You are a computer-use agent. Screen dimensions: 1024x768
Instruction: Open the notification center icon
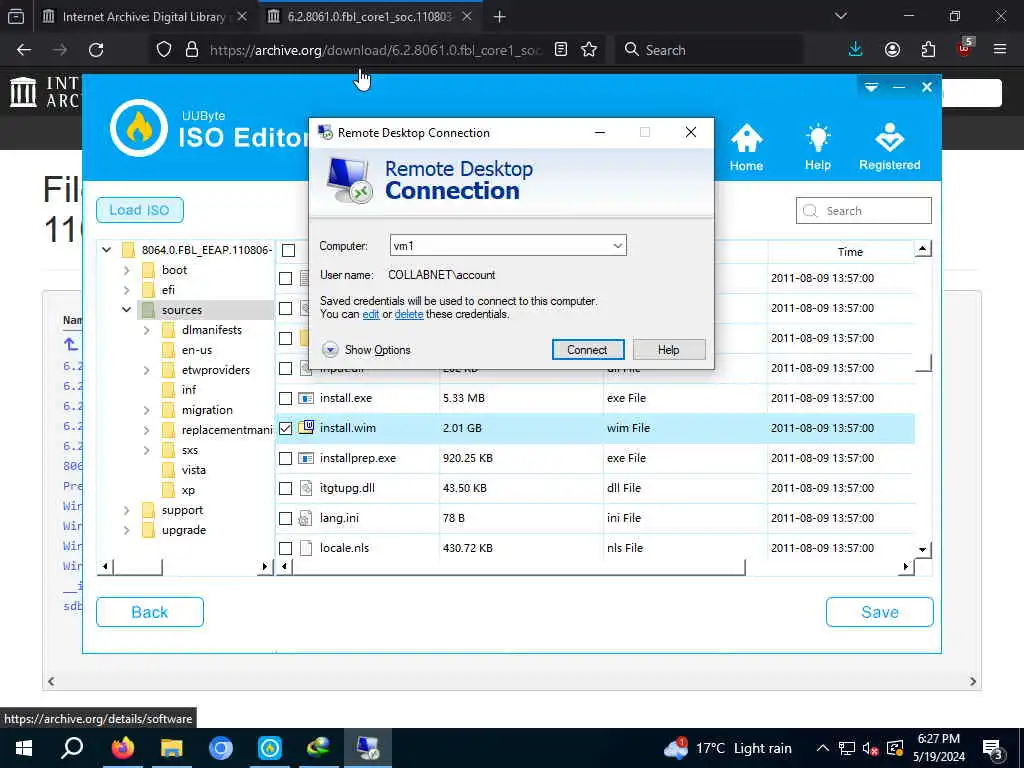point(993,750)
